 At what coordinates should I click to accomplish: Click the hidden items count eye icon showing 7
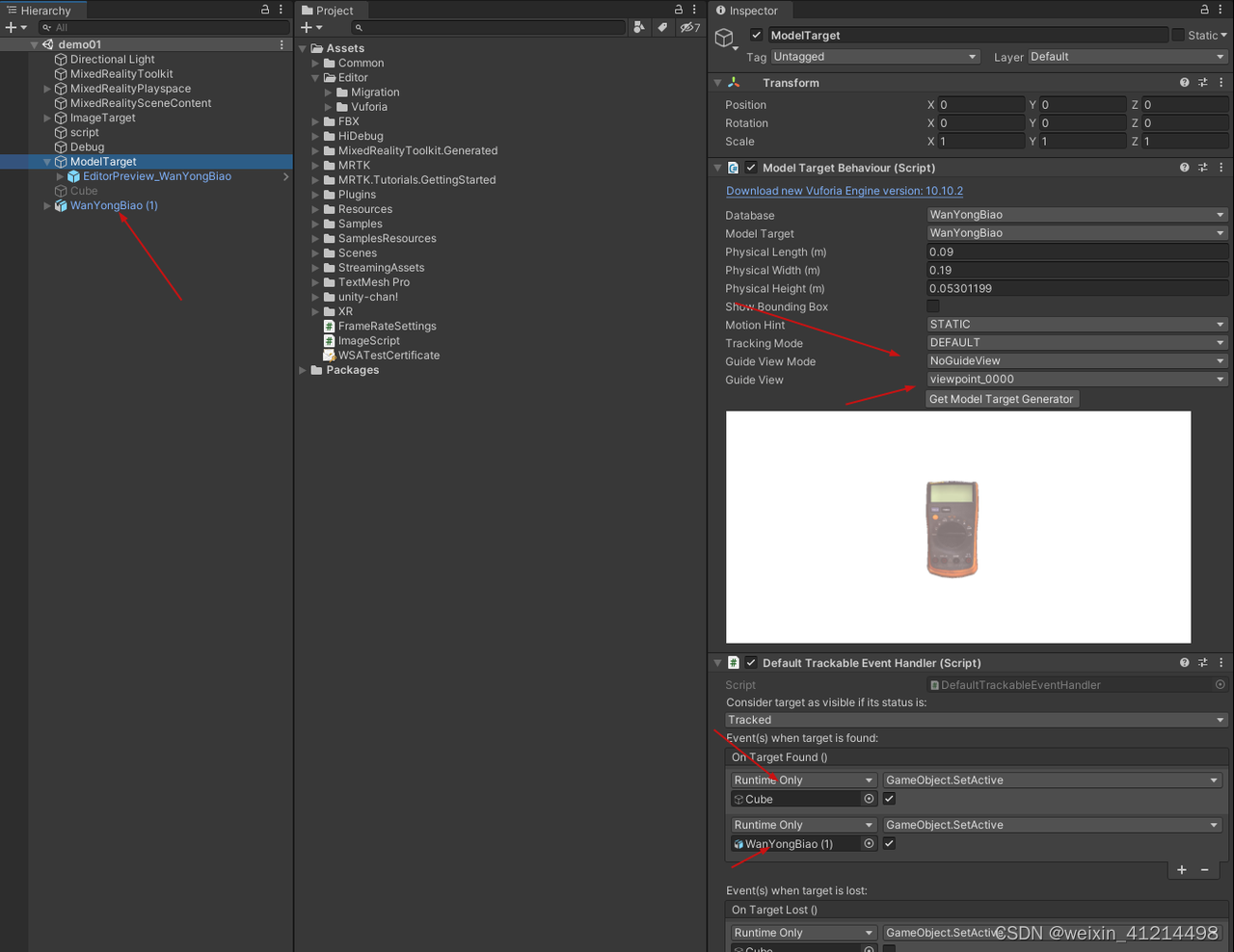(x=687, y=27)
